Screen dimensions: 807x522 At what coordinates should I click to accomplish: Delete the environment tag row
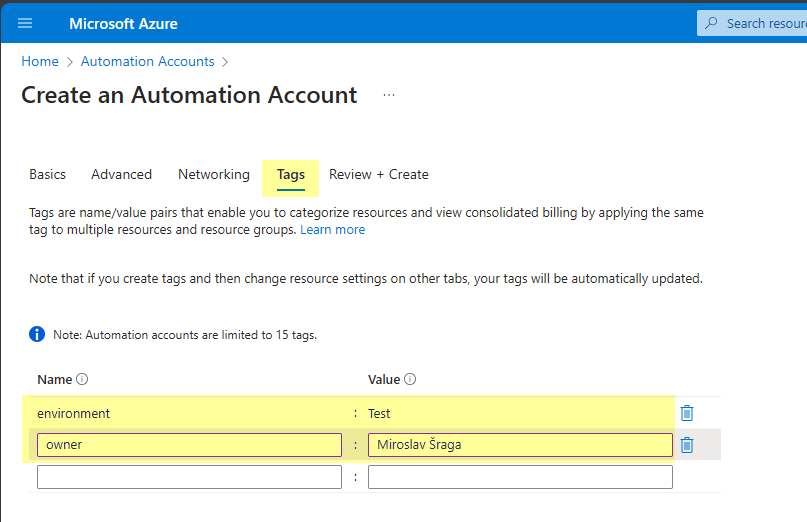[687, 413]
